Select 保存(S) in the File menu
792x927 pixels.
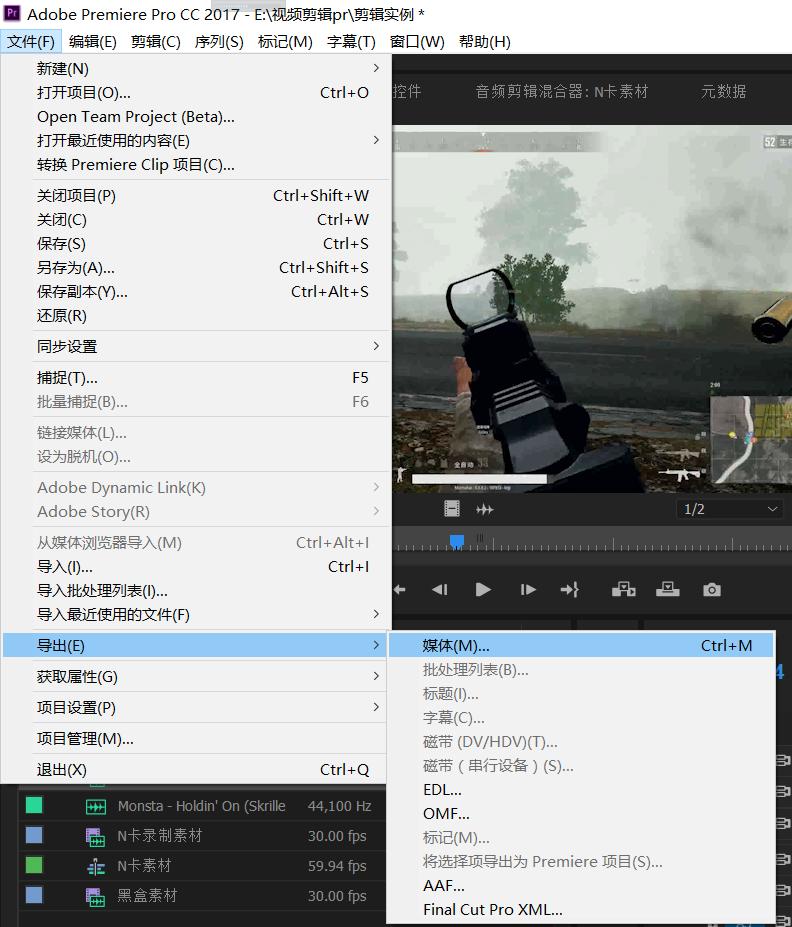pos(62,244)
